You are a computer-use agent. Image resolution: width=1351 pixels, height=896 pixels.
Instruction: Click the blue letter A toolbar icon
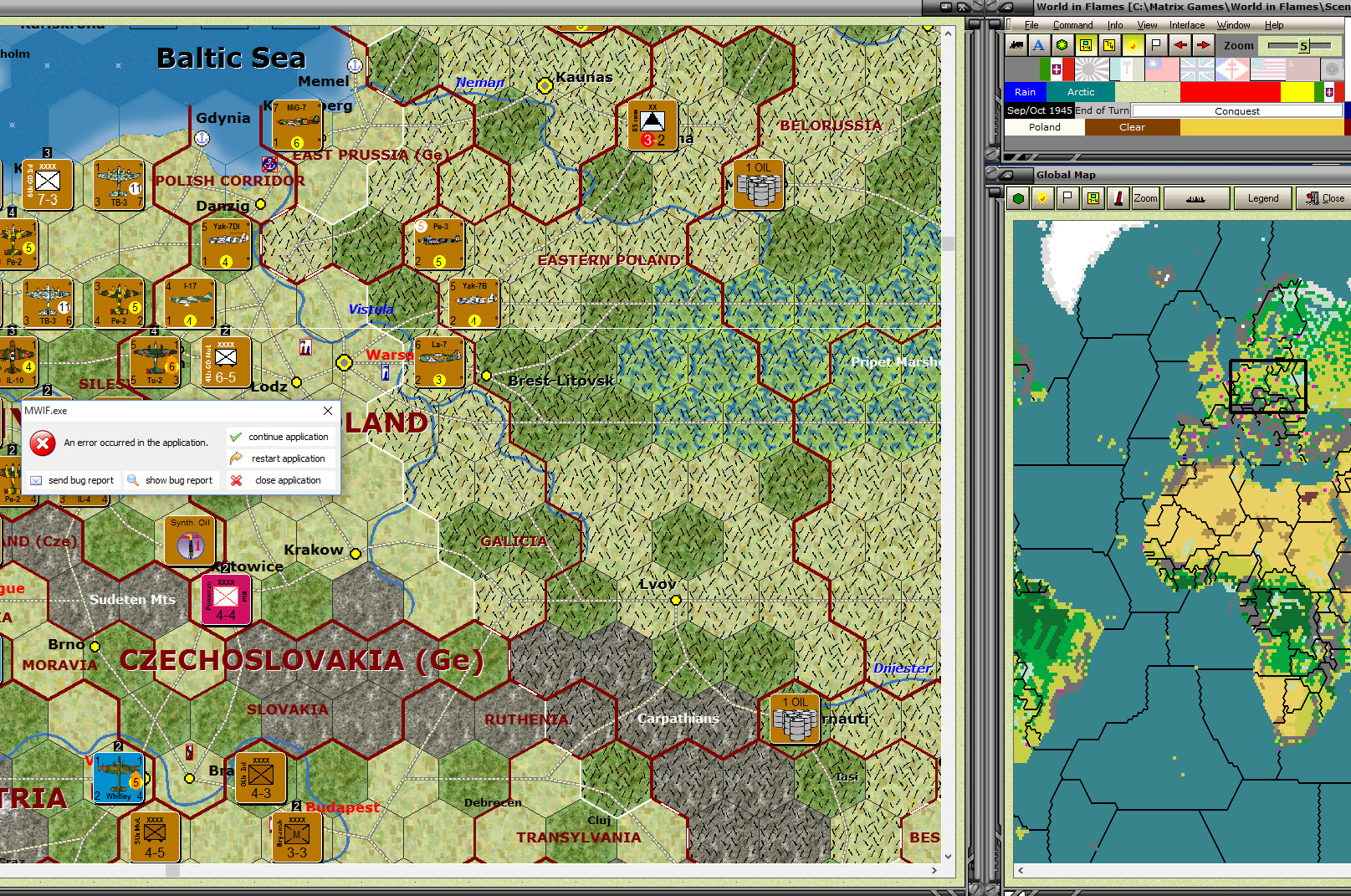[x=1039, y=45]
